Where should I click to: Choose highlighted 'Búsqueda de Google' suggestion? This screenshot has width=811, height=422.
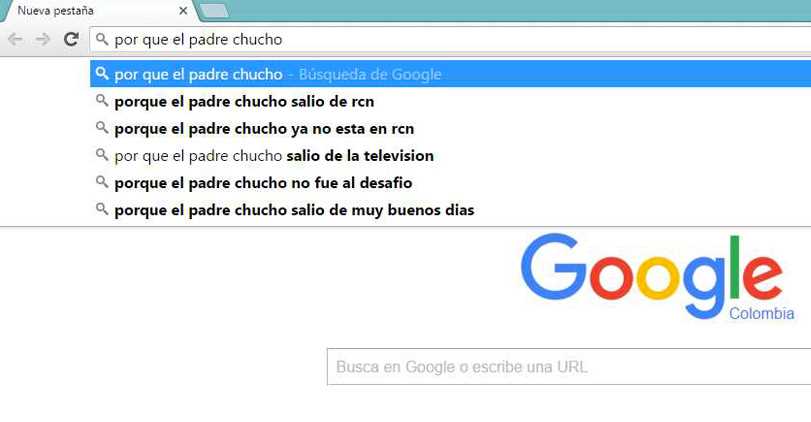450,74
